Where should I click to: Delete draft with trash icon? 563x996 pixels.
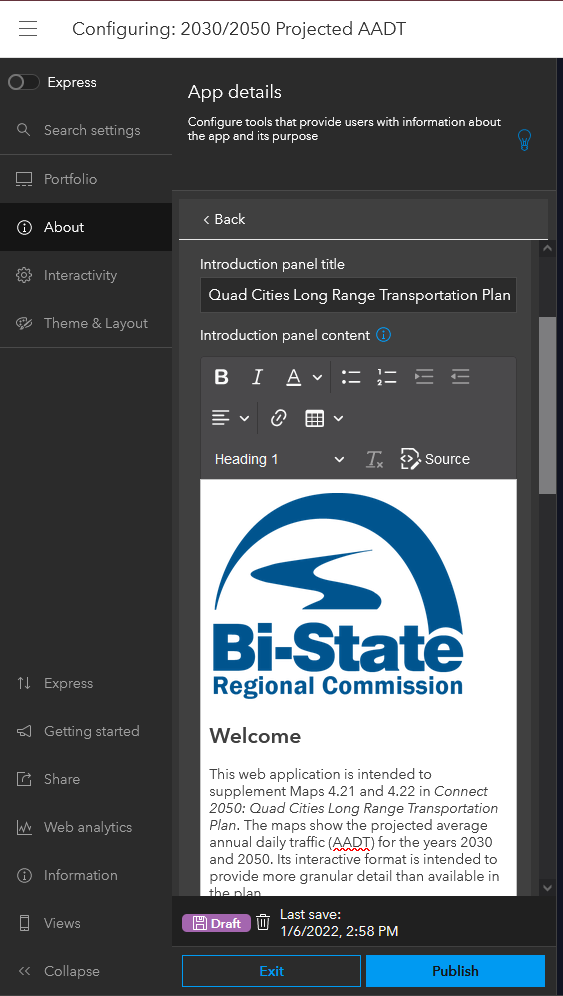point(263,923)
